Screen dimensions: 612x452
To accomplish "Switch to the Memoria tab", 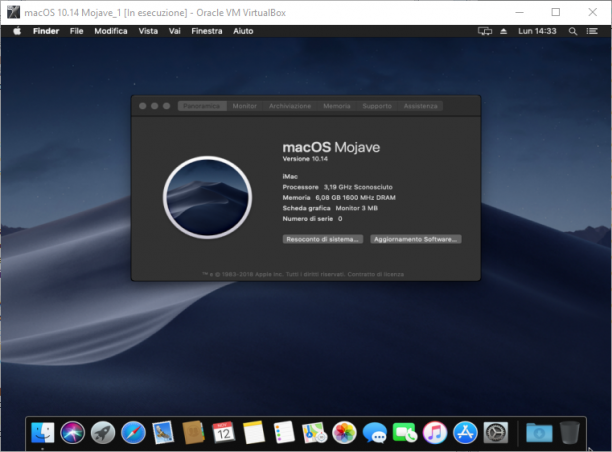I will 337,106.
